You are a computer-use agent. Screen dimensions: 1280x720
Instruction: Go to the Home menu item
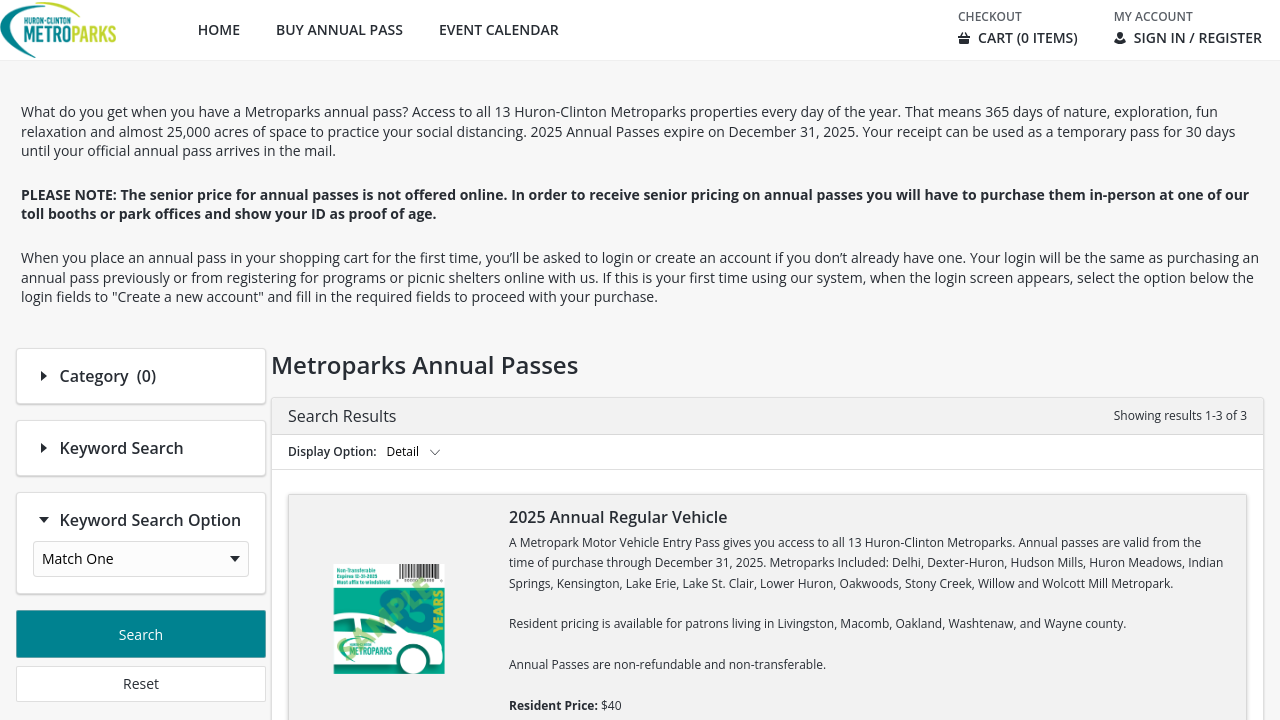point(219,30)
